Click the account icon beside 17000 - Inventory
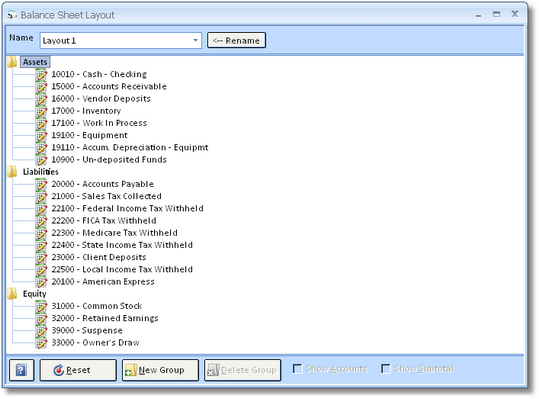 tap(41, 111)
